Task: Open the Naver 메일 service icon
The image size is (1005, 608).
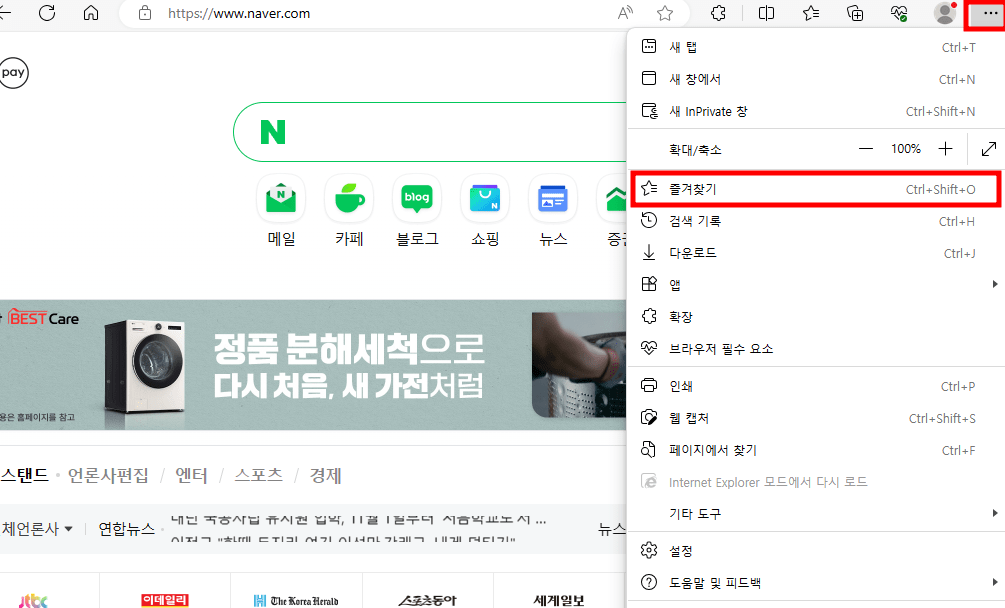Action: [281, 198]
